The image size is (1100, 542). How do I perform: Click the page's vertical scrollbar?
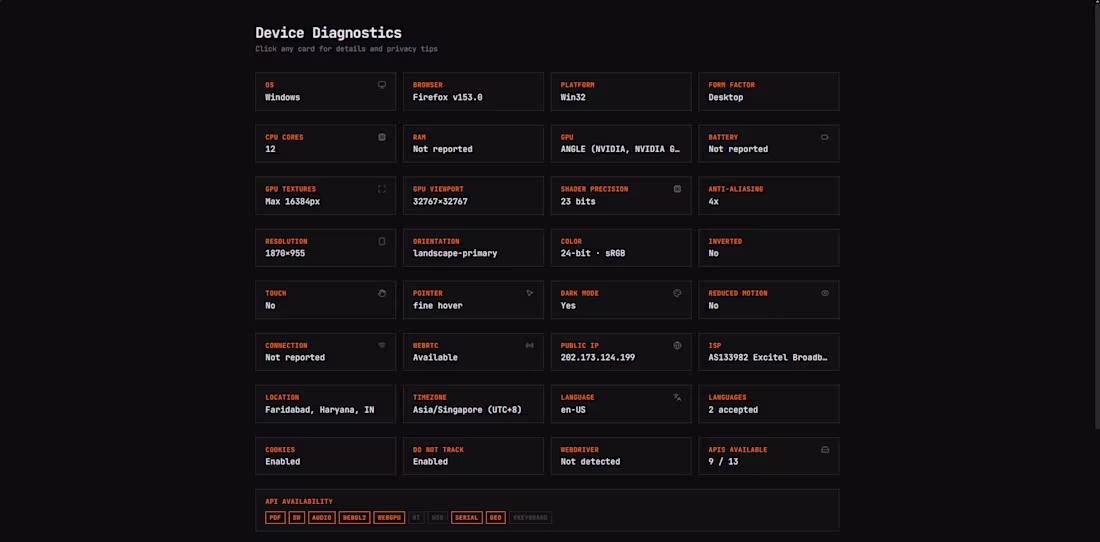(x=1096, y=214)
